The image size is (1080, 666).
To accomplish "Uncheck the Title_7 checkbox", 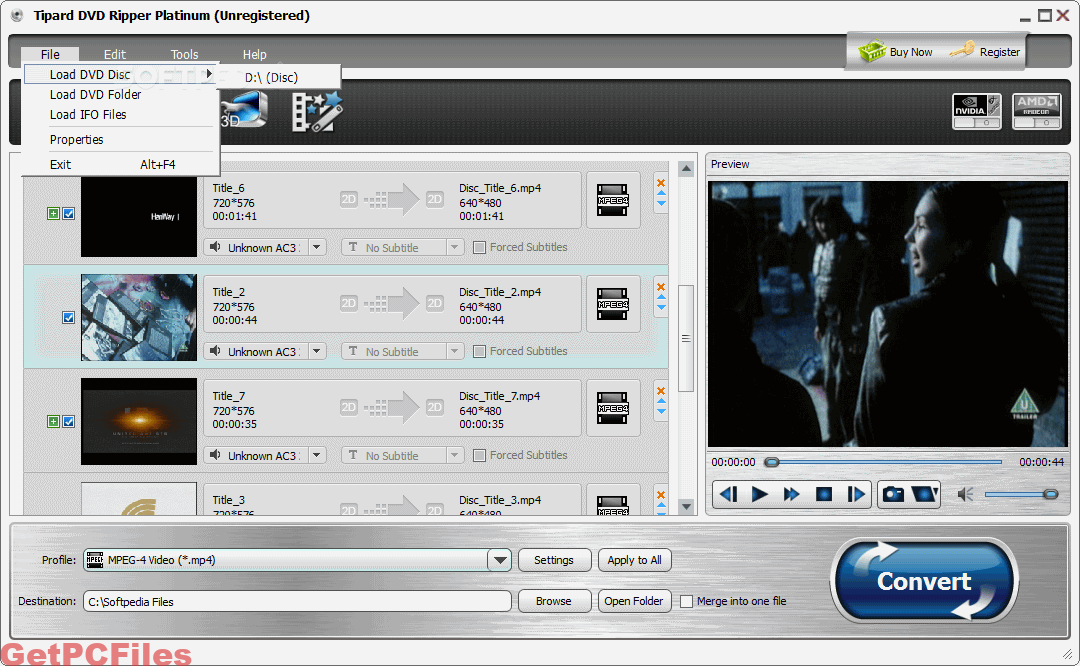I will click(x=69, y=422).
